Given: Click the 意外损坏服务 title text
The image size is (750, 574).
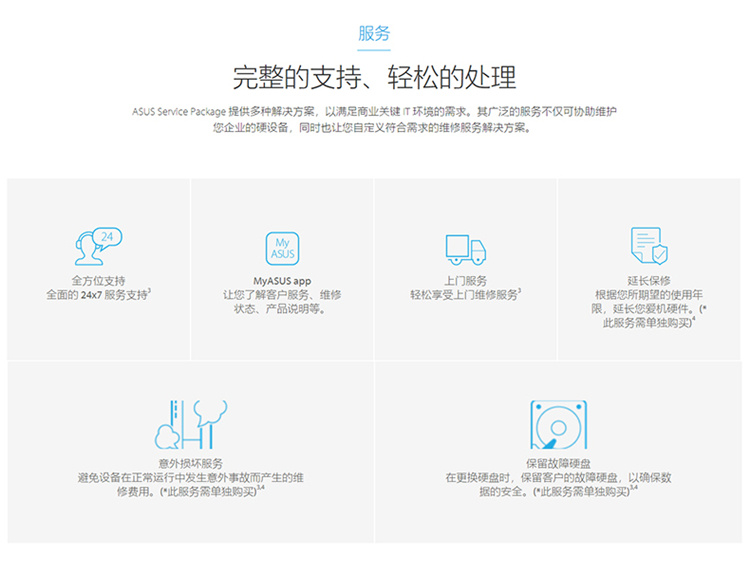Looking at the screenshot, I should [x=191, y=464].
